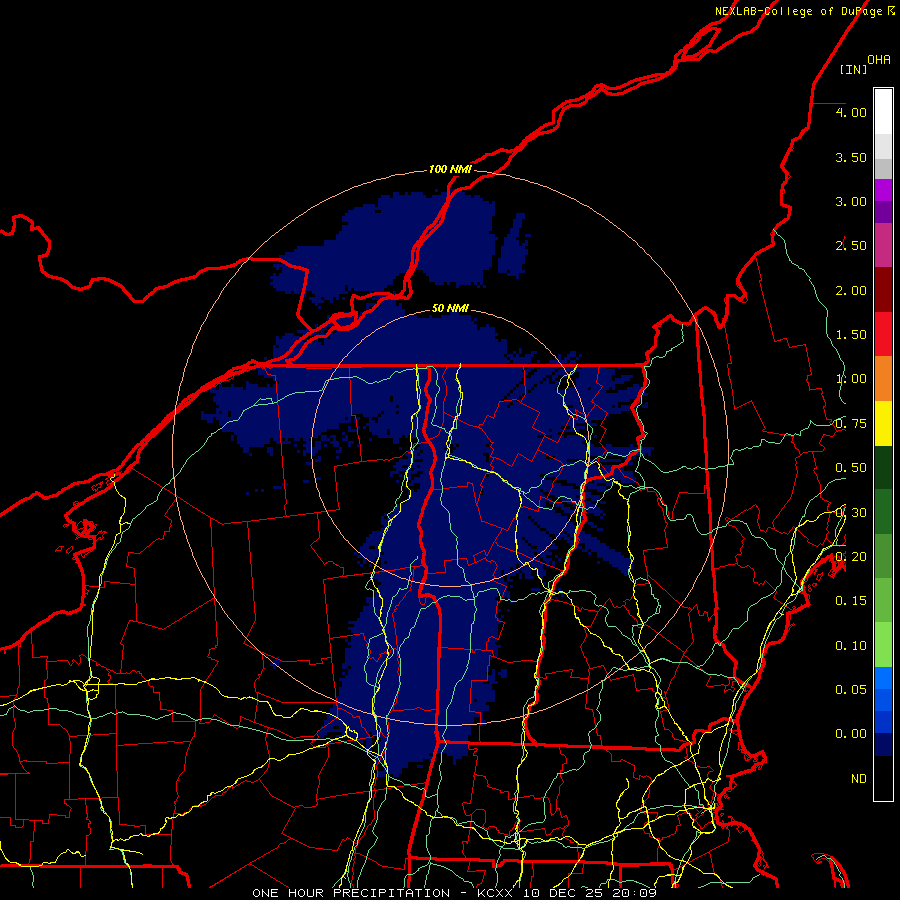Click the 10 DEC 25 date in caption
The height and width of the screenshot is (900, 900).
click(x=565, y=893)
